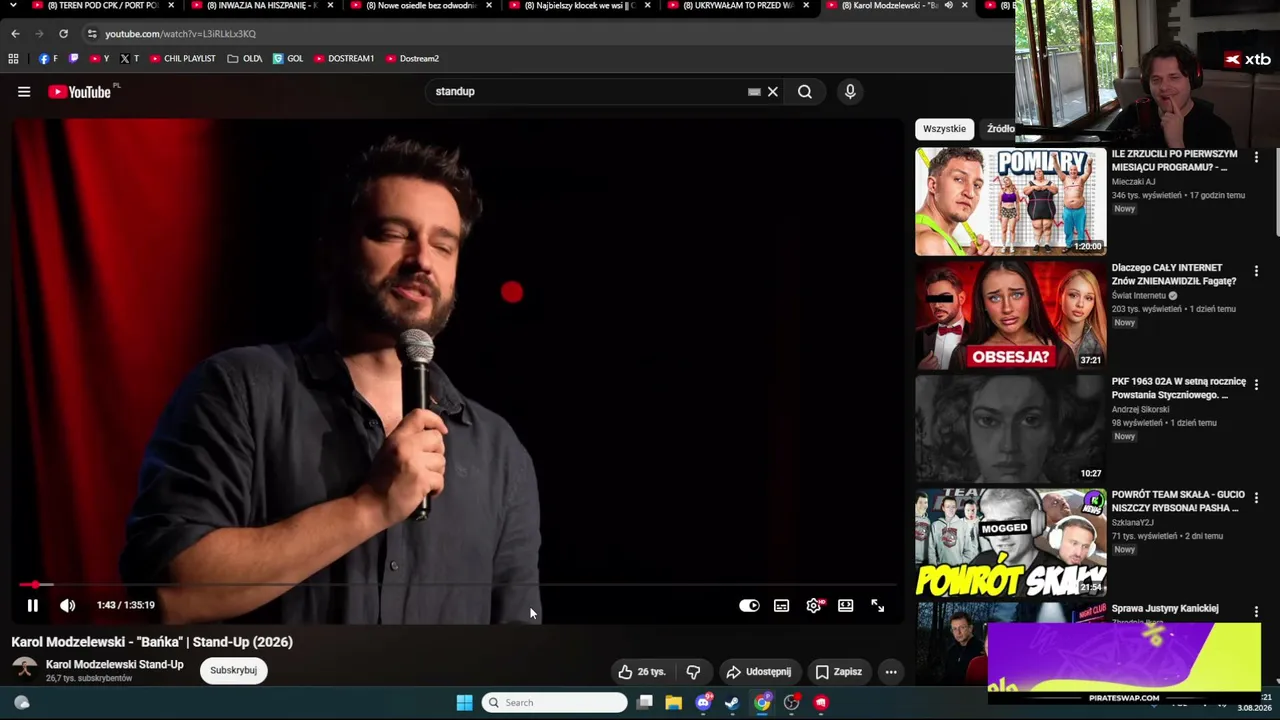Image resolution: width=1280 pixels, height=720 pixels.
Task: Open the player settings gear
Action: pos(814,605)
